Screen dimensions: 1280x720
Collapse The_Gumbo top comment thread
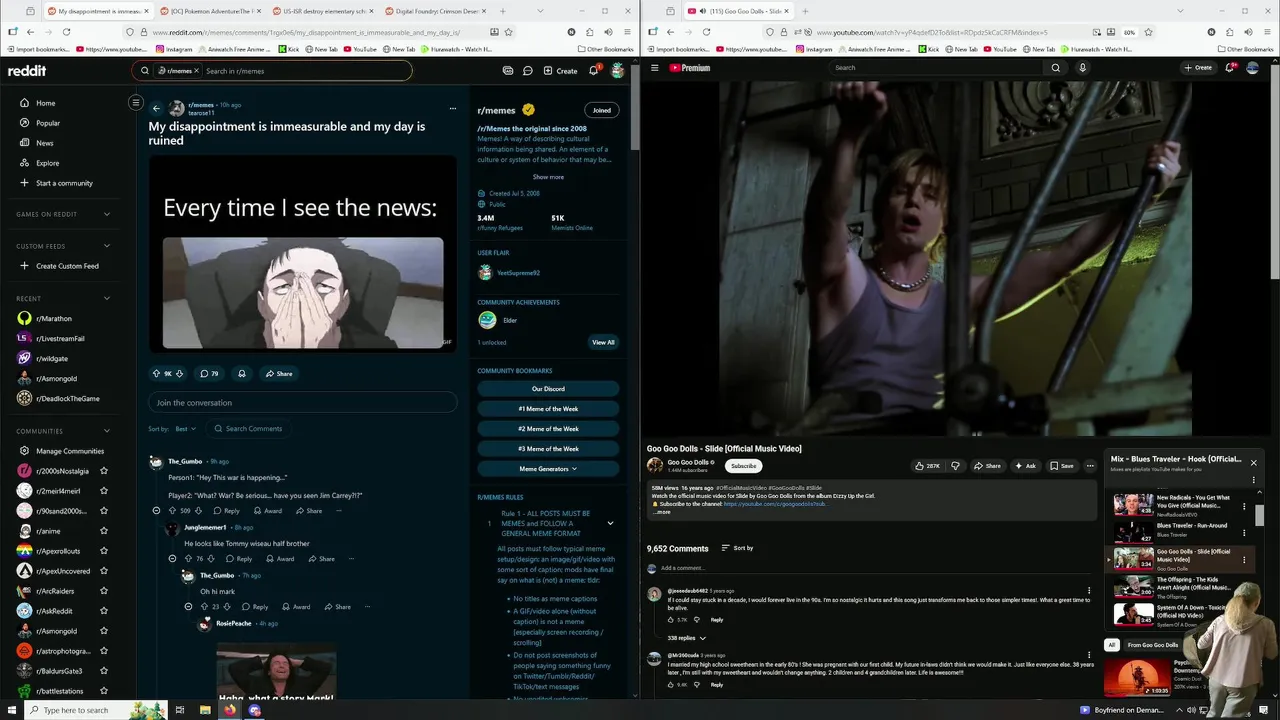[156, 511]
